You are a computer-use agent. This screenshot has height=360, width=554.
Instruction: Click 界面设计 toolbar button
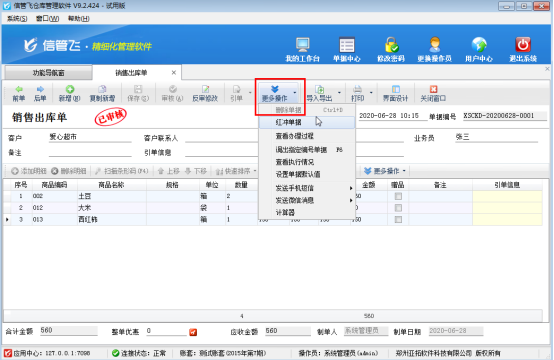tap(395, 93)
